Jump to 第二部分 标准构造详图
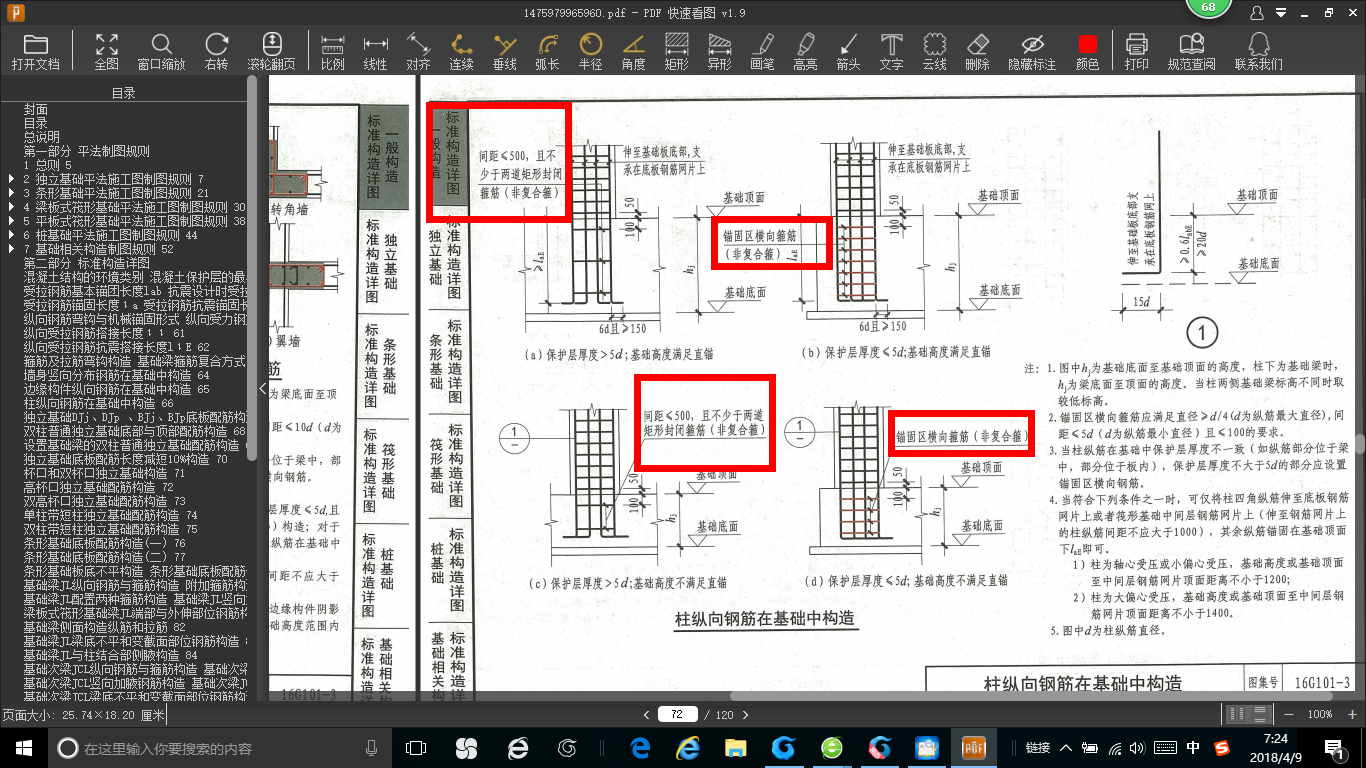This screenshot has width=1366, height=768. [x=86, y=263]
